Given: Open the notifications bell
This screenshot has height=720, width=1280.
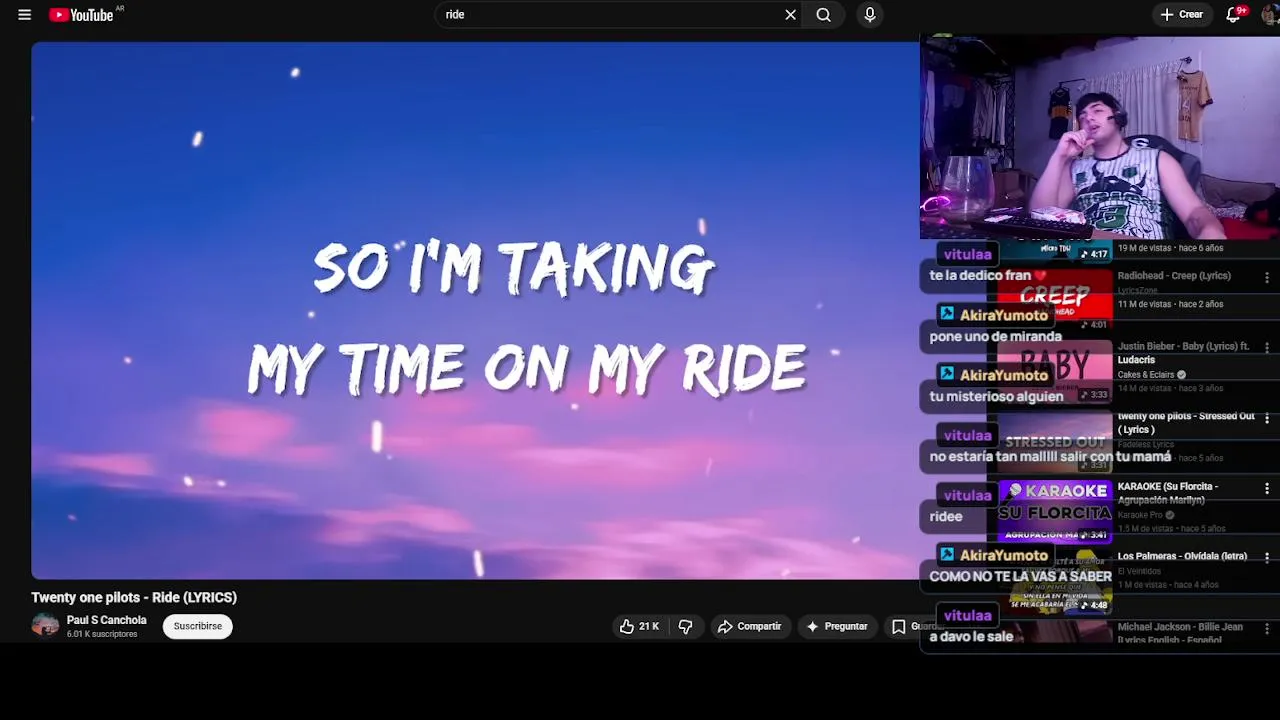Looking at the screenshot, I should [1234, 15].
